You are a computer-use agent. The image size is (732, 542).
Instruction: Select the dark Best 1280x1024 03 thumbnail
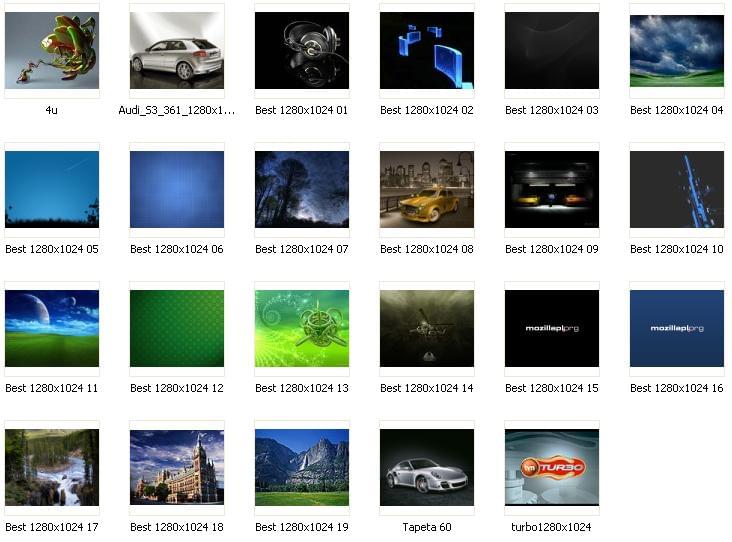click(x=552, y=50)
